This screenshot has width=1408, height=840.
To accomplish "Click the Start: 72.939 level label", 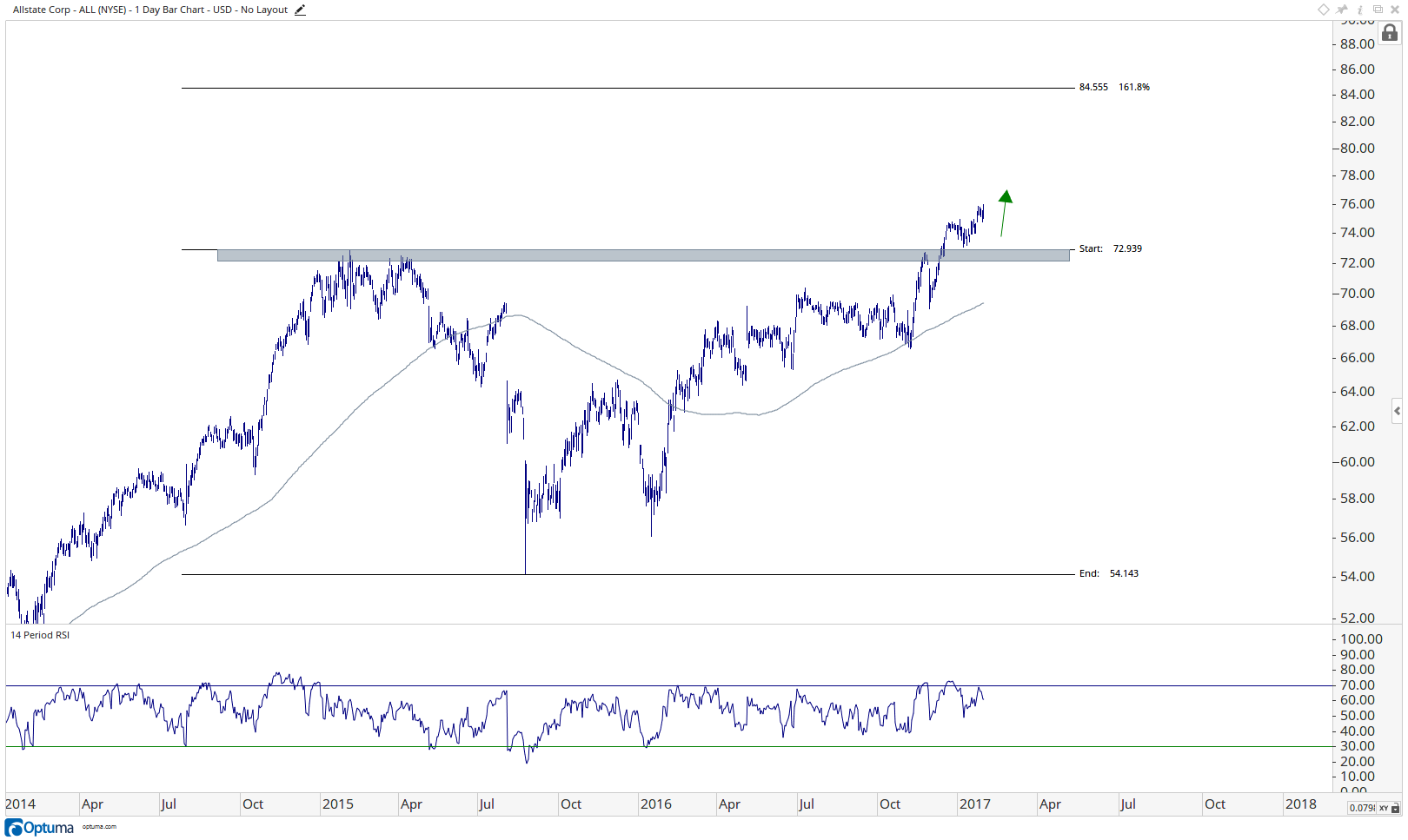I will click(x=1111, y=248).
